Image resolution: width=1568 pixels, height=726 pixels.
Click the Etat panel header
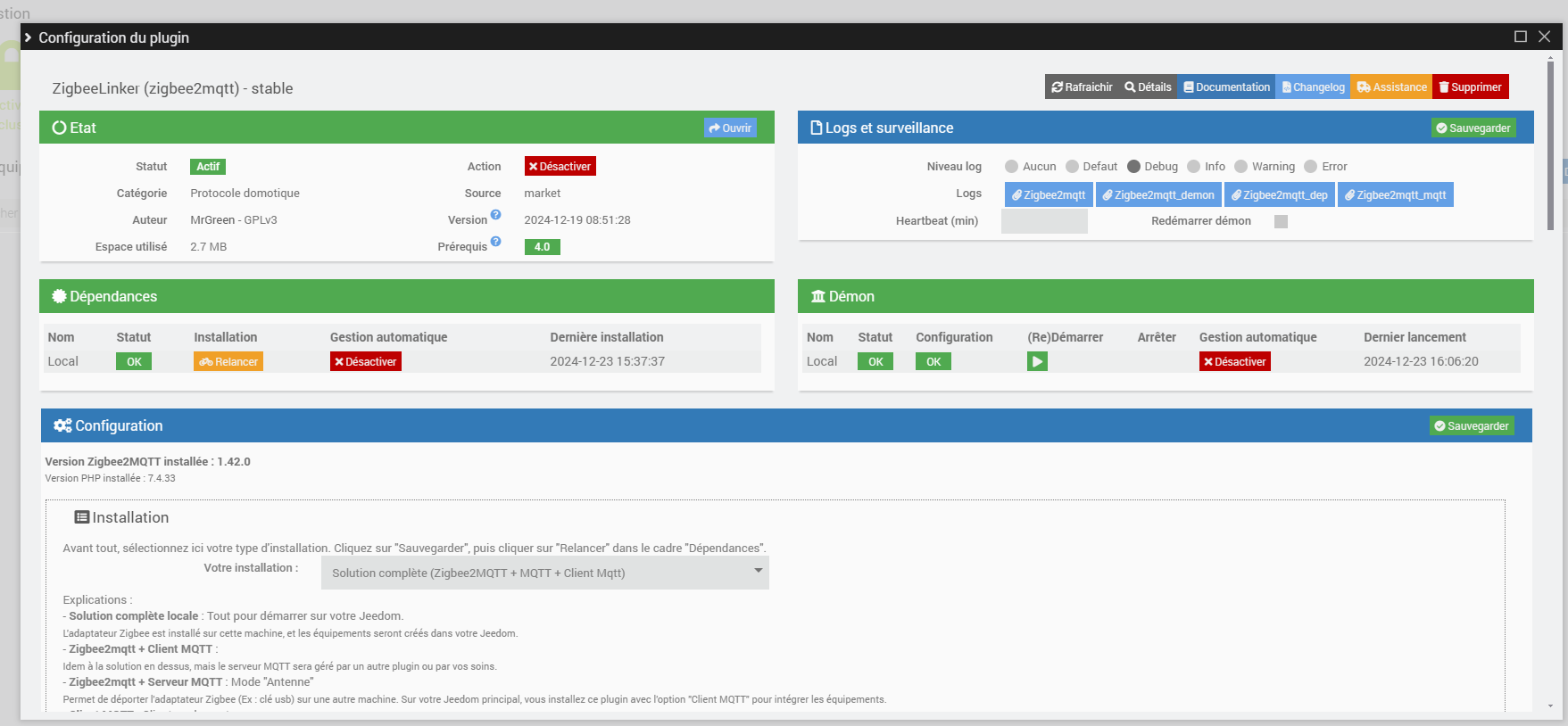tap(407, 128)
